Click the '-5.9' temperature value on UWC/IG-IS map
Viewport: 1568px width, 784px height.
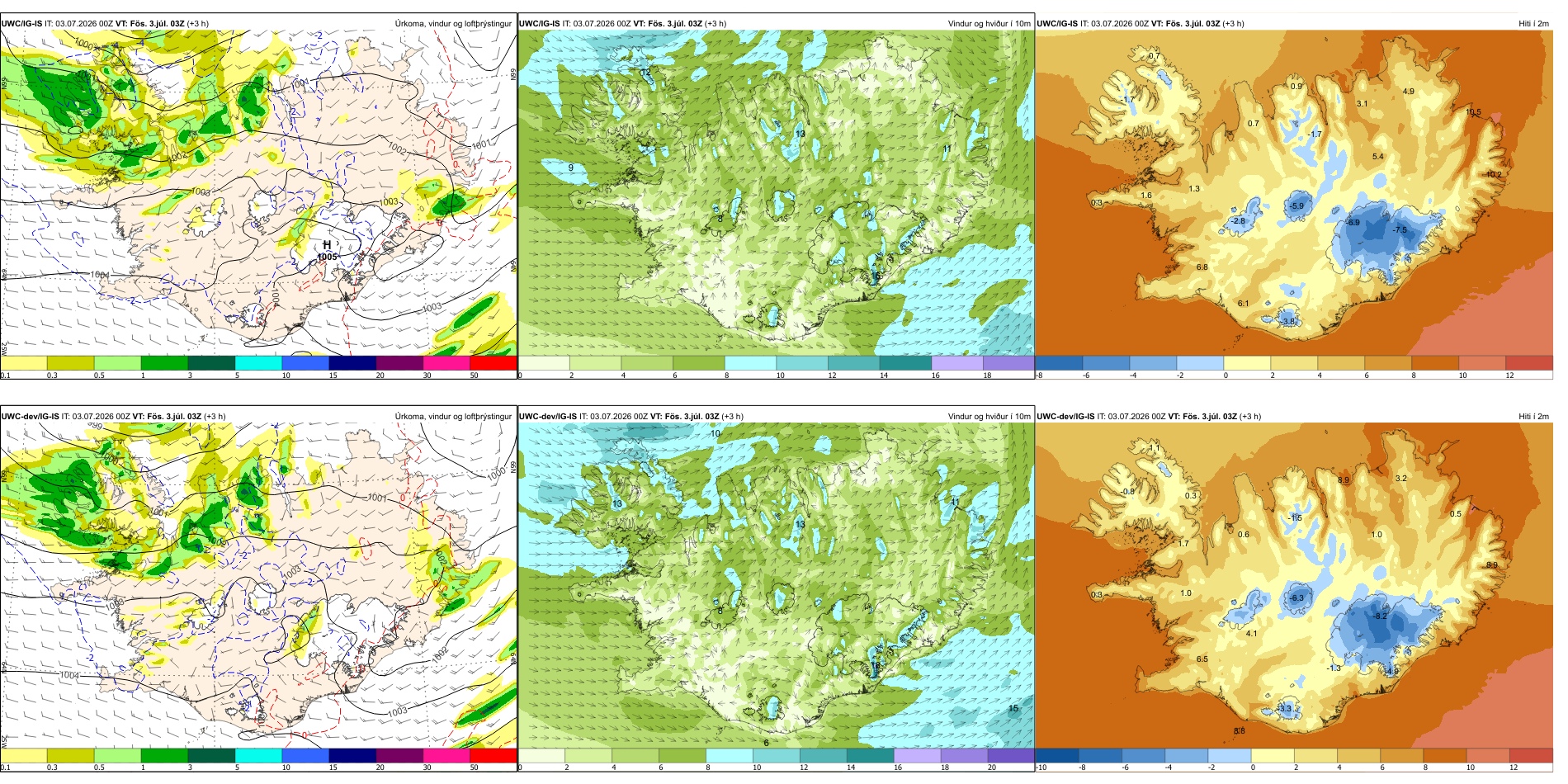coord(1296,206)
